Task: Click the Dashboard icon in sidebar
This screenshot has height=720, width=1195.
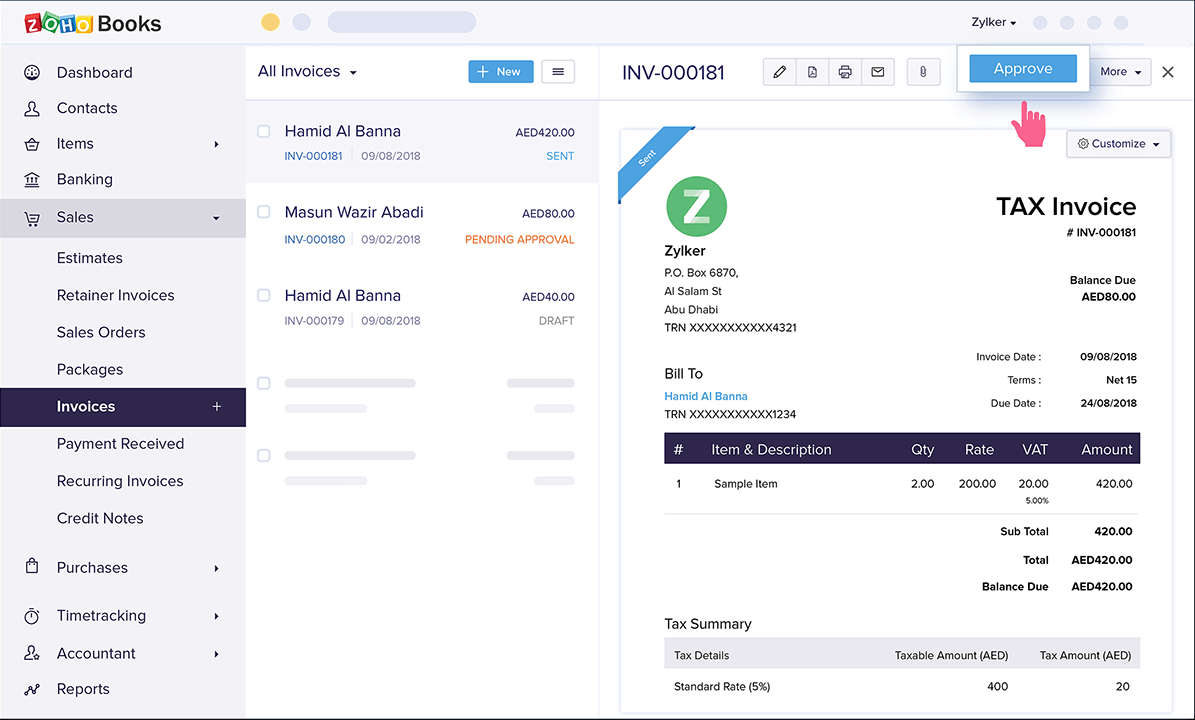Action: pyautogui.click(x=32, y=72)
